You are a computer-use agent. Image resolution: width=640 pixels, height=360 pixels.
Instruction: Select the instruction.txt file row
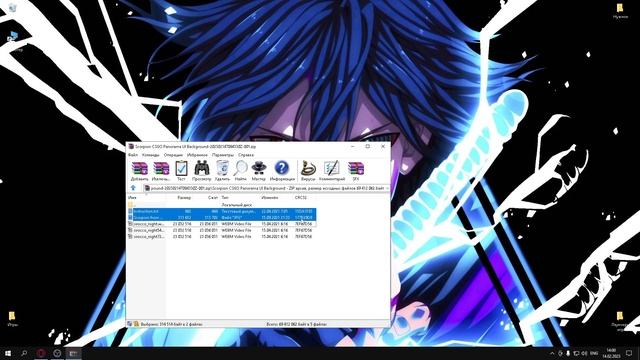click(221, 211)
